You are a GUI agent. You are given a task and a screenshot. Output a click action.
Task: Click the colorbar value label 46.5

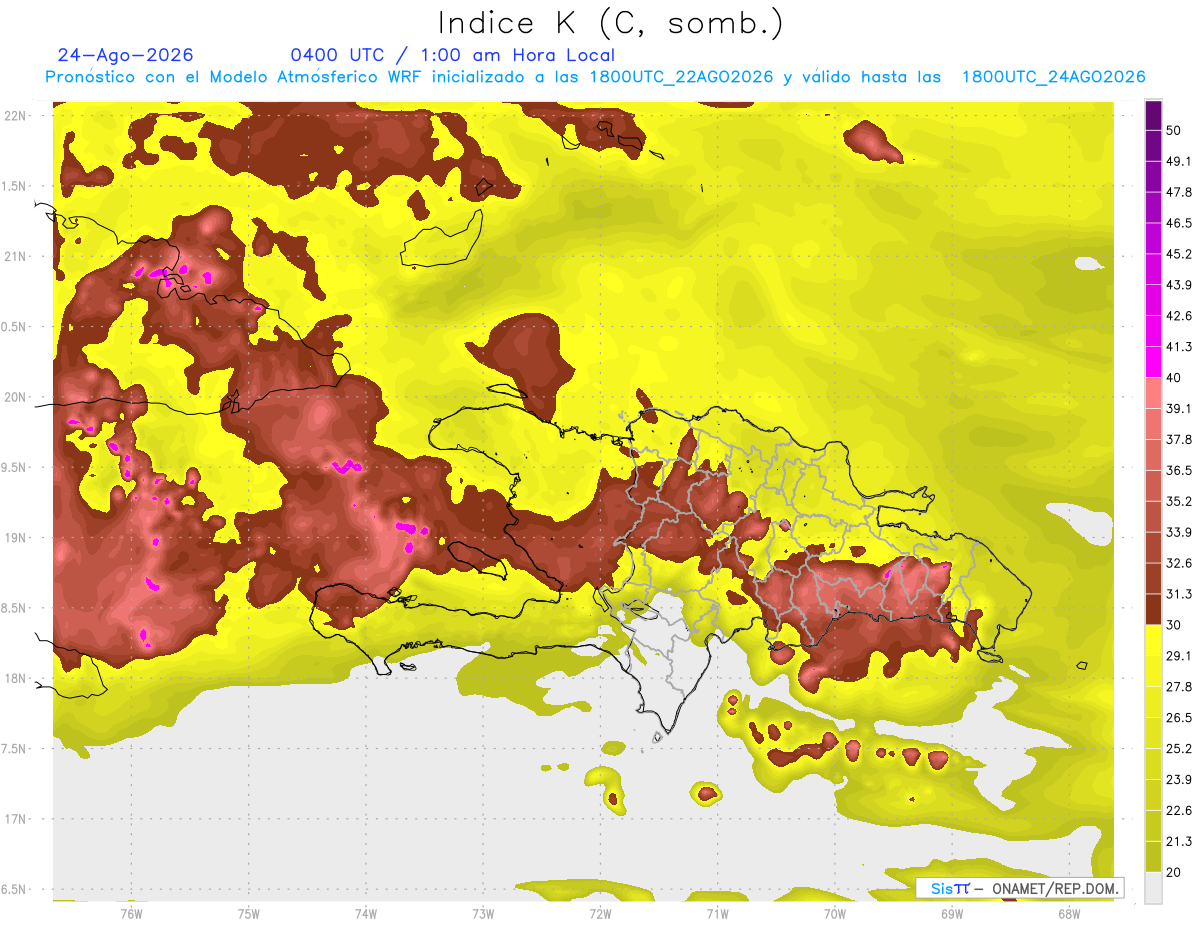tap(1178, 222)
